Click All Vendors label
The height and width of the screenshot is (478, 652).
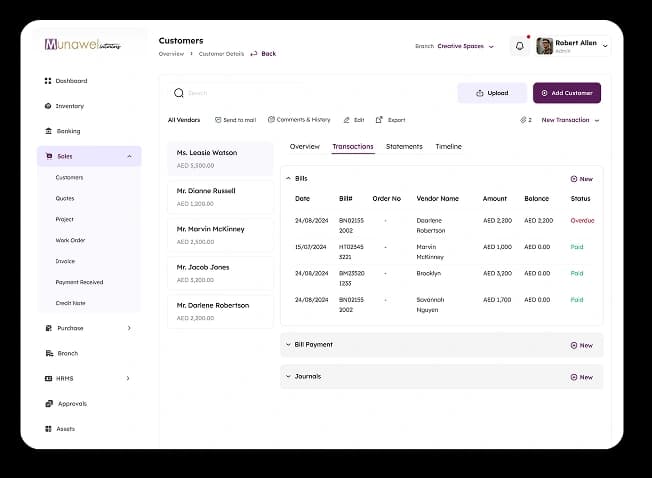[x=184, y=120]
